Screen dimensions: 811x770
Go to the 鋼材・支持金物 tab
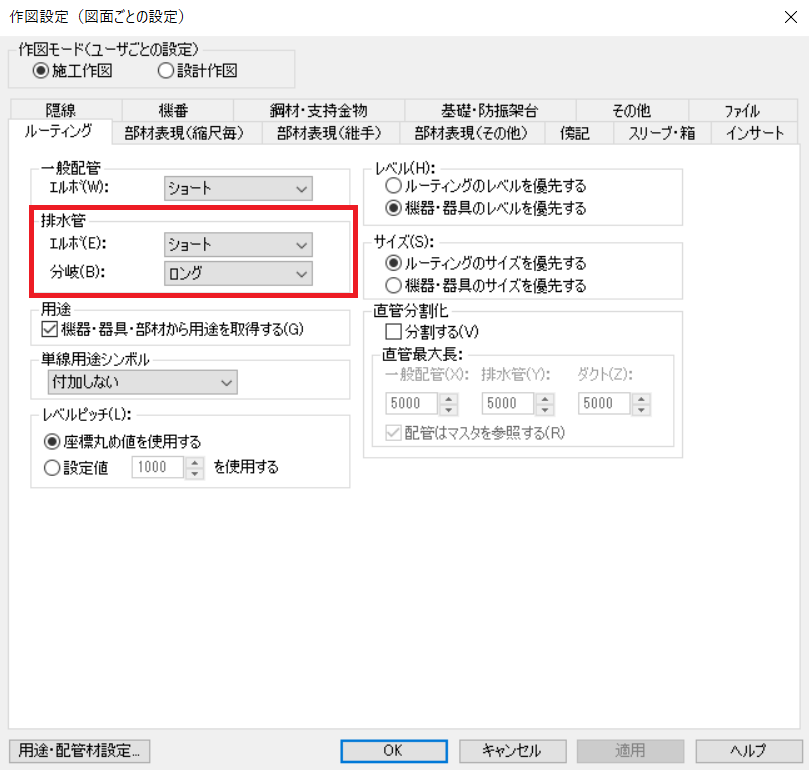(318, 111)
